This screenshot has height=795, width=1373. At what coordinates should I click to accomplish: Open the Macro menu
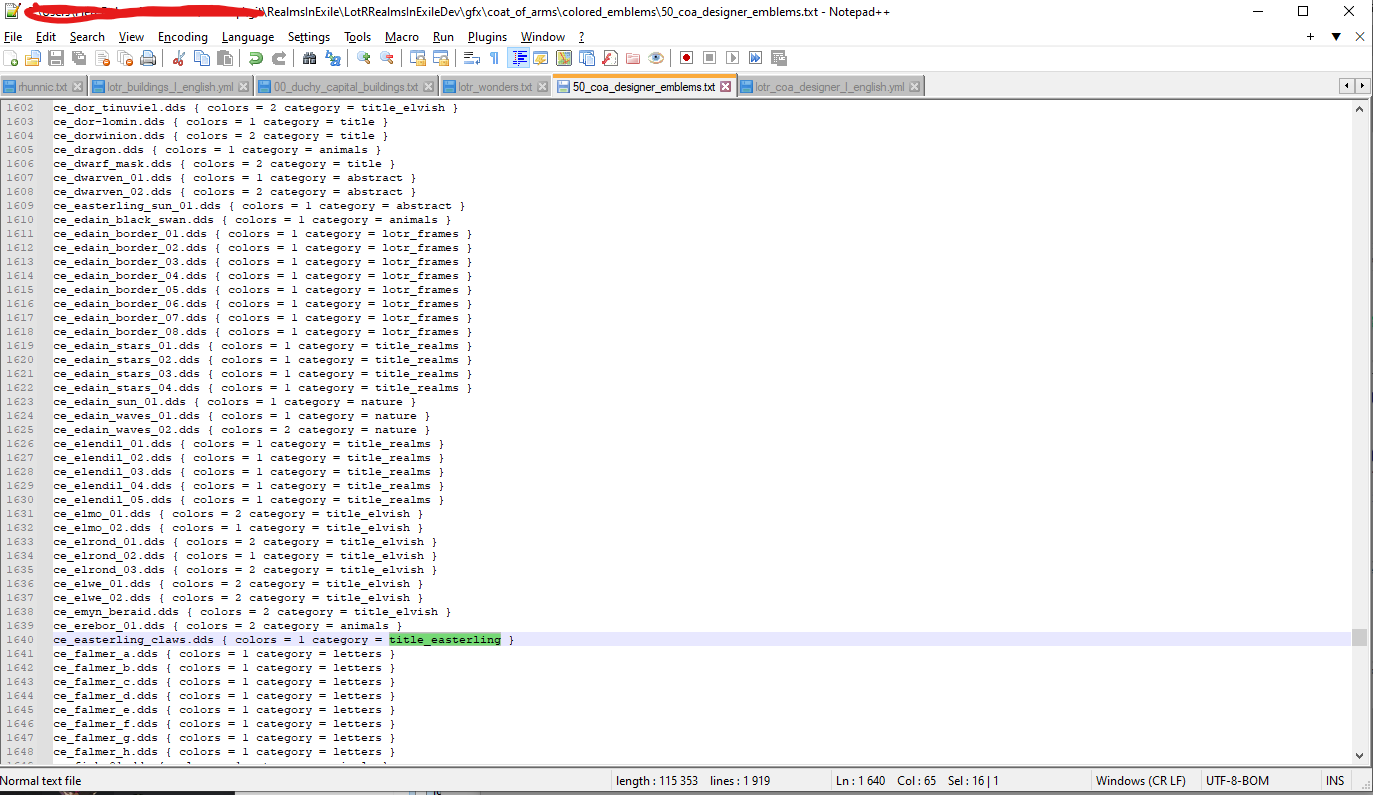[x=402, y=36]
